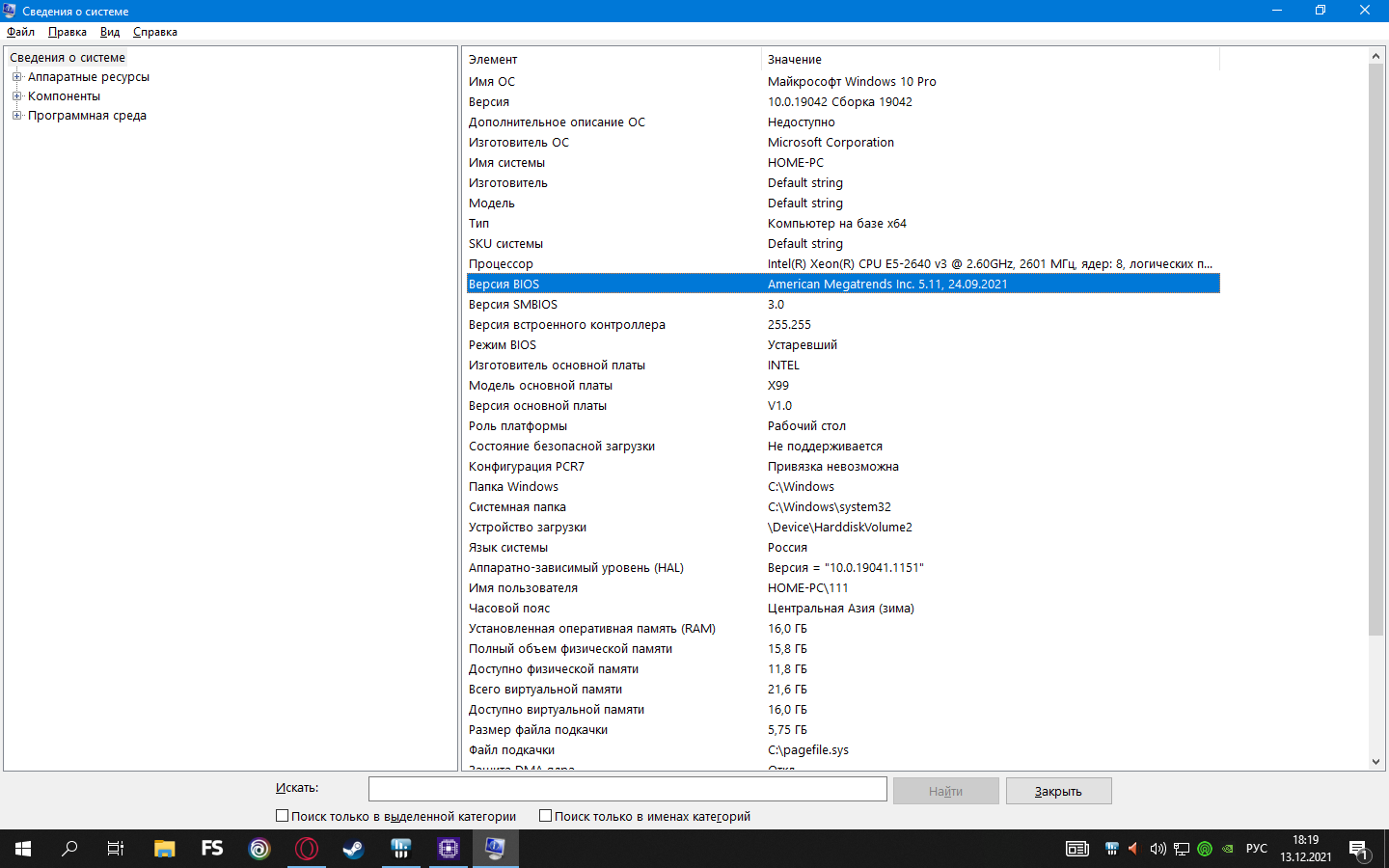The width and height of the screenshot is (1389, 868).
Task: Open the NVIDIA tray icon
Action: pos(1228,849)
